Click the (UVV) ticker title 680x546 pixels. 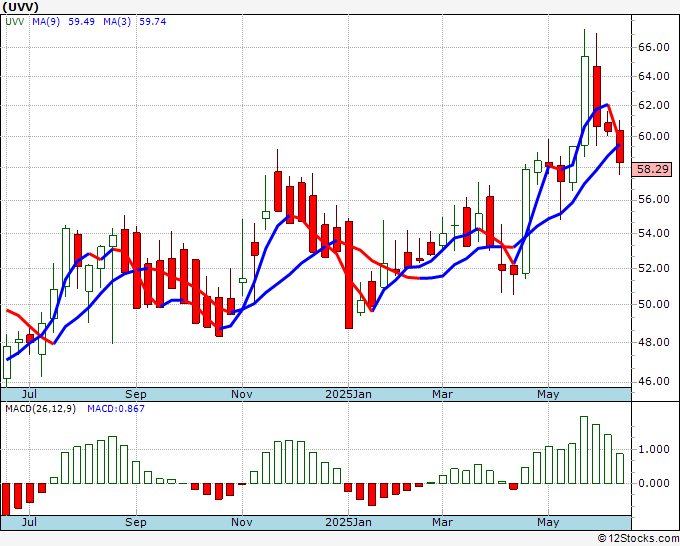[x=20, y=7]
